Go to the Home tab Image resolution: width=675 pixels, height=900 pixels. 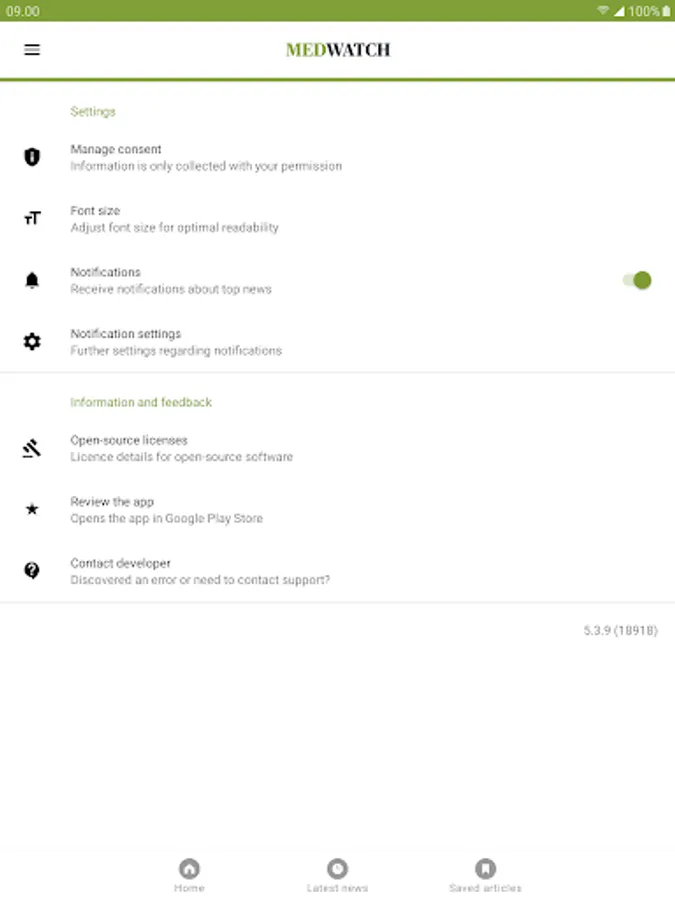point(189,875)
